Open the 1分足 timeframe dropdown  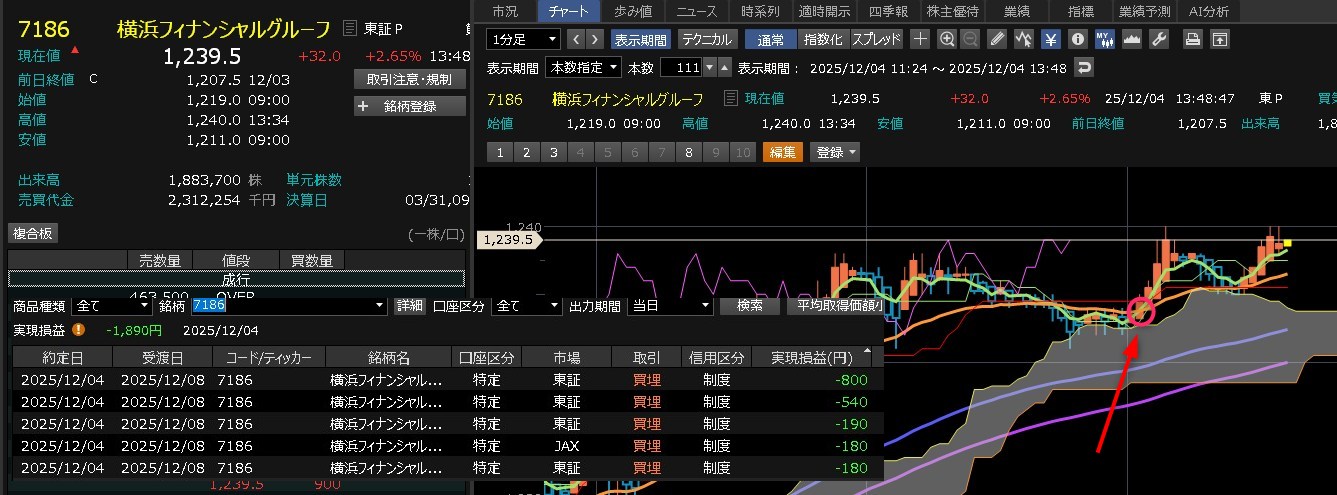524,39
